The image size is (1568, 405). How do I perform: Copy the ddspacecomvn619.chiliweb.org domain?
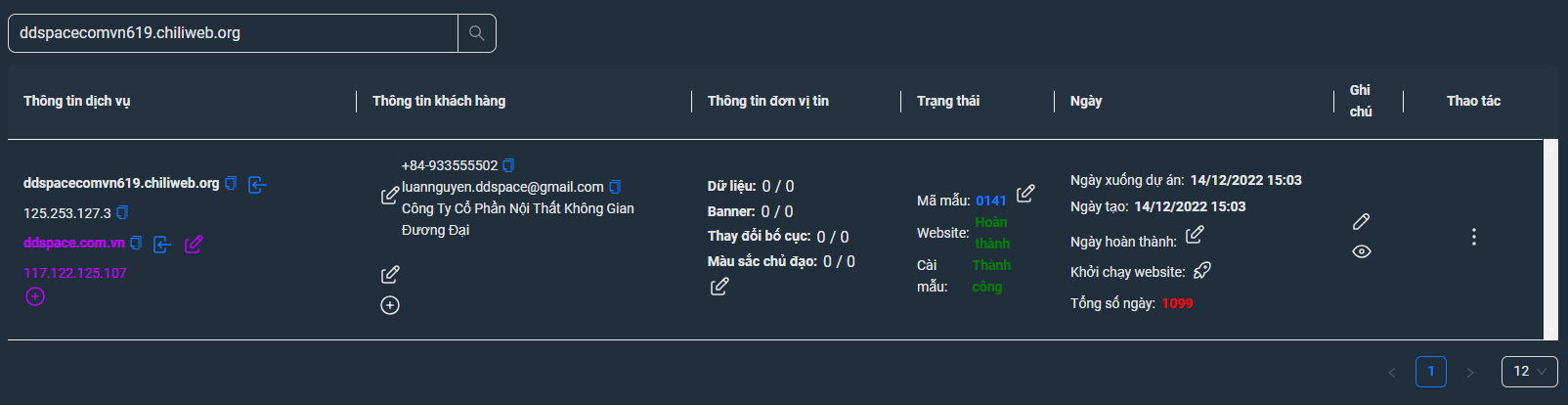[x=231, y=183]
